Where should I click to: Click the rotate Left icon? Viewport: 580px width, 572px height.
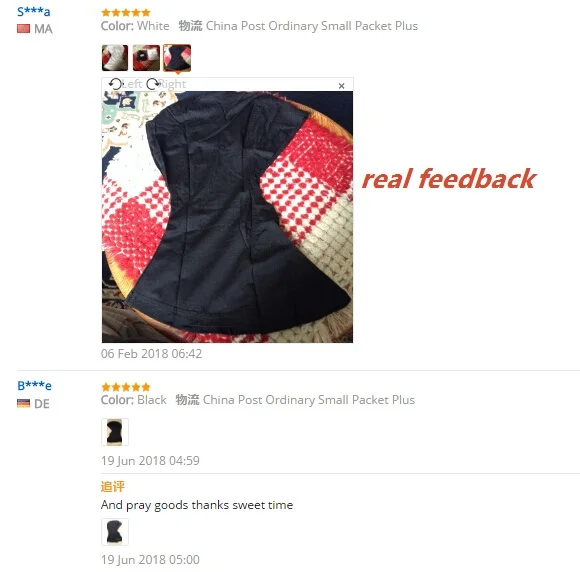pyautogui.click(x=115, y=84)
